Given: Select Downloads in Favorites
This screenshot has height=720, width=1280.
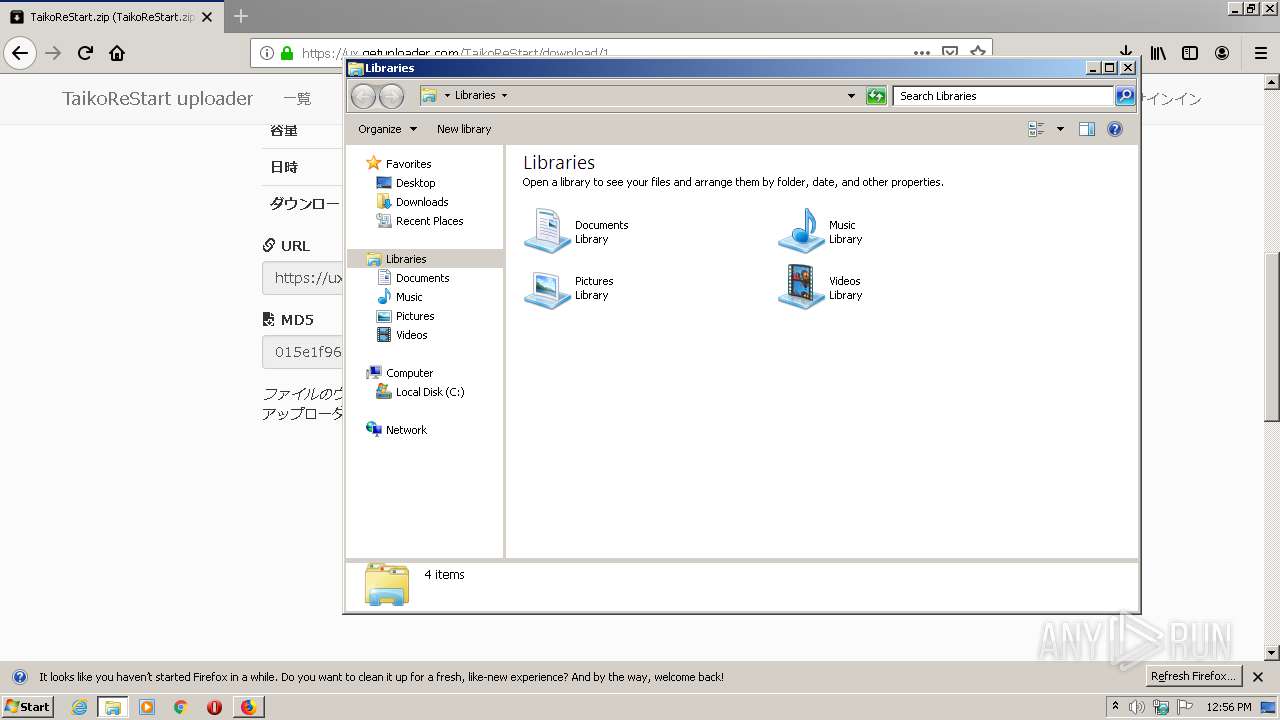Looking at the screenshot, I should point(421,202).
